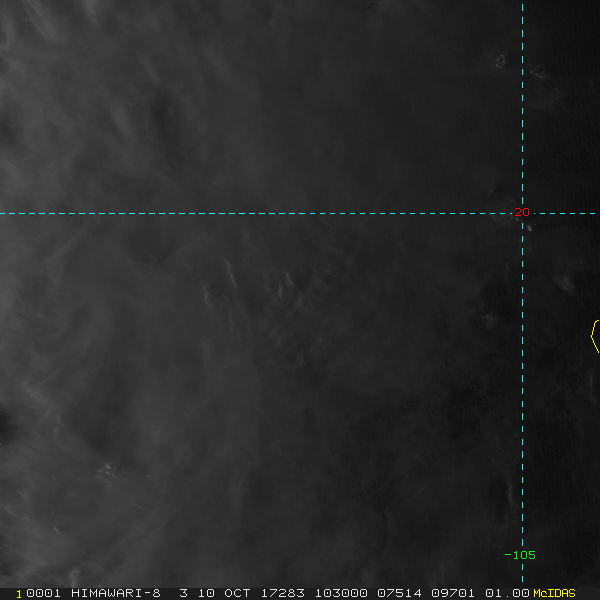
Task: Click the red 20 latitude label
Action: [522, 212]
